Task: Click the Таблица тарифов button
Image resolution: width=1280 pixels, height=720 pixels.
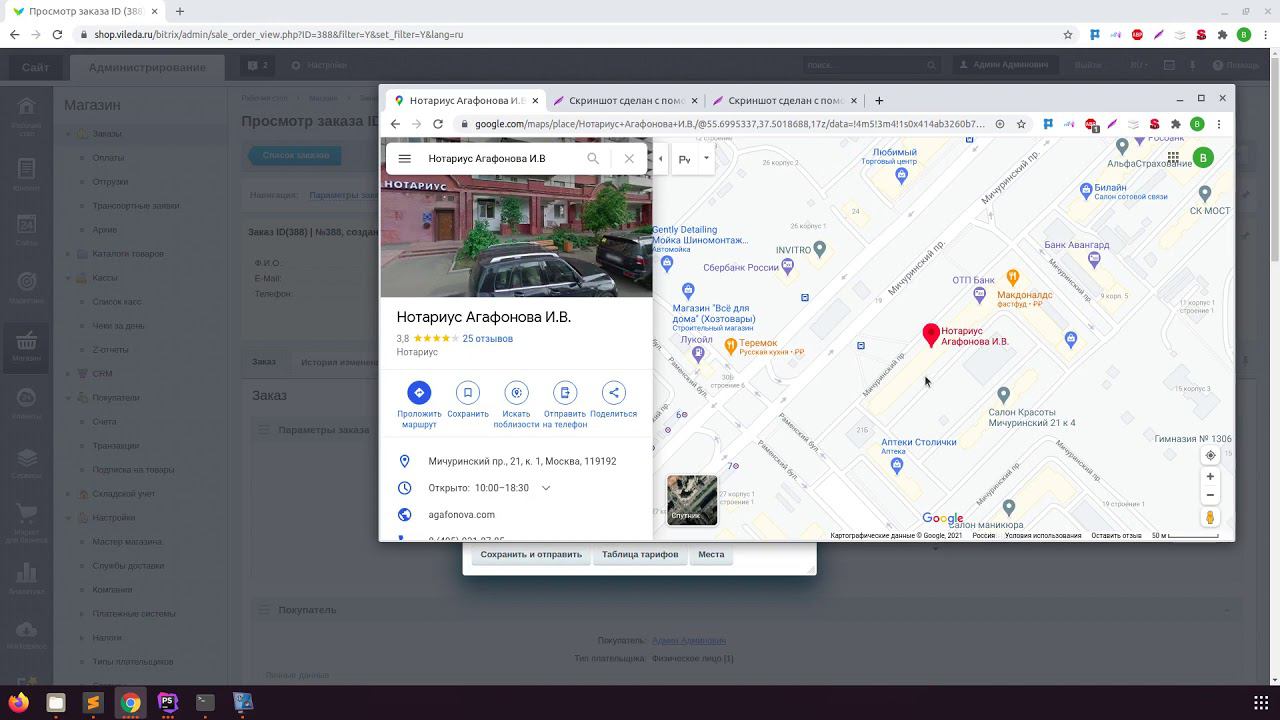Action: click(640, 554)
